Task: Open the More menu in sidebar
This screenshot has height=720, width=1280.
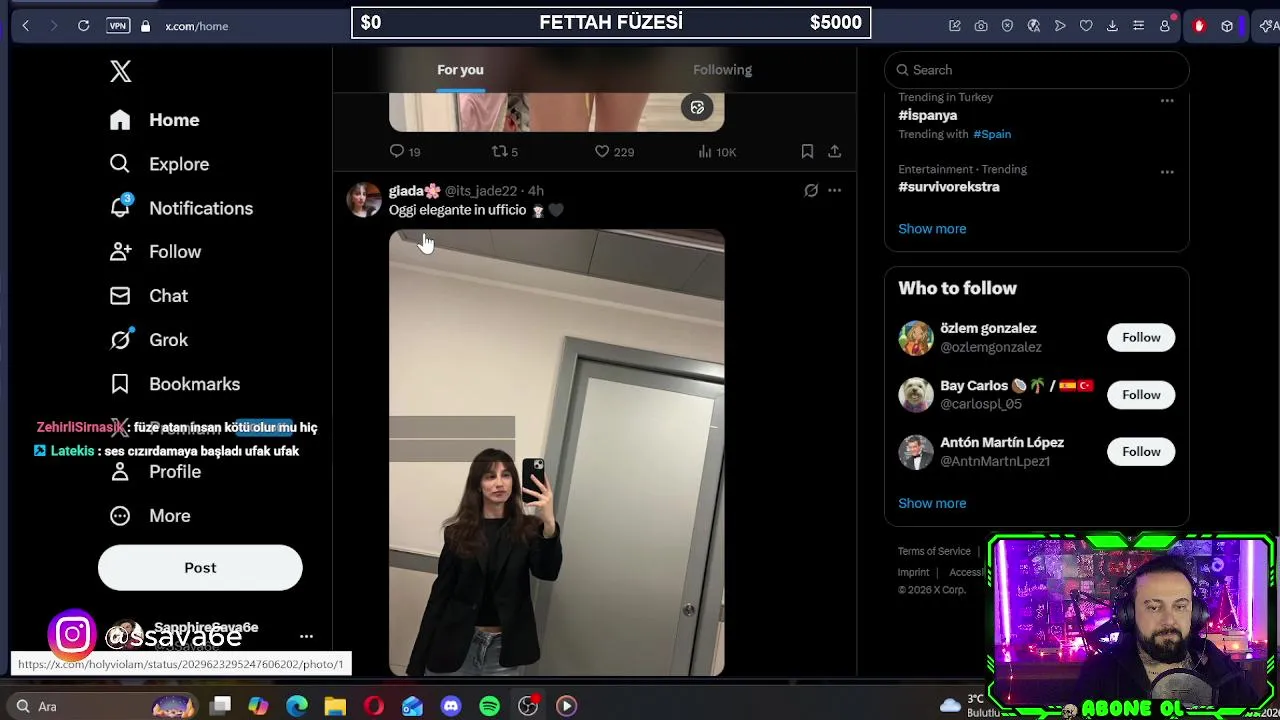Action: (x=150, y=516)
